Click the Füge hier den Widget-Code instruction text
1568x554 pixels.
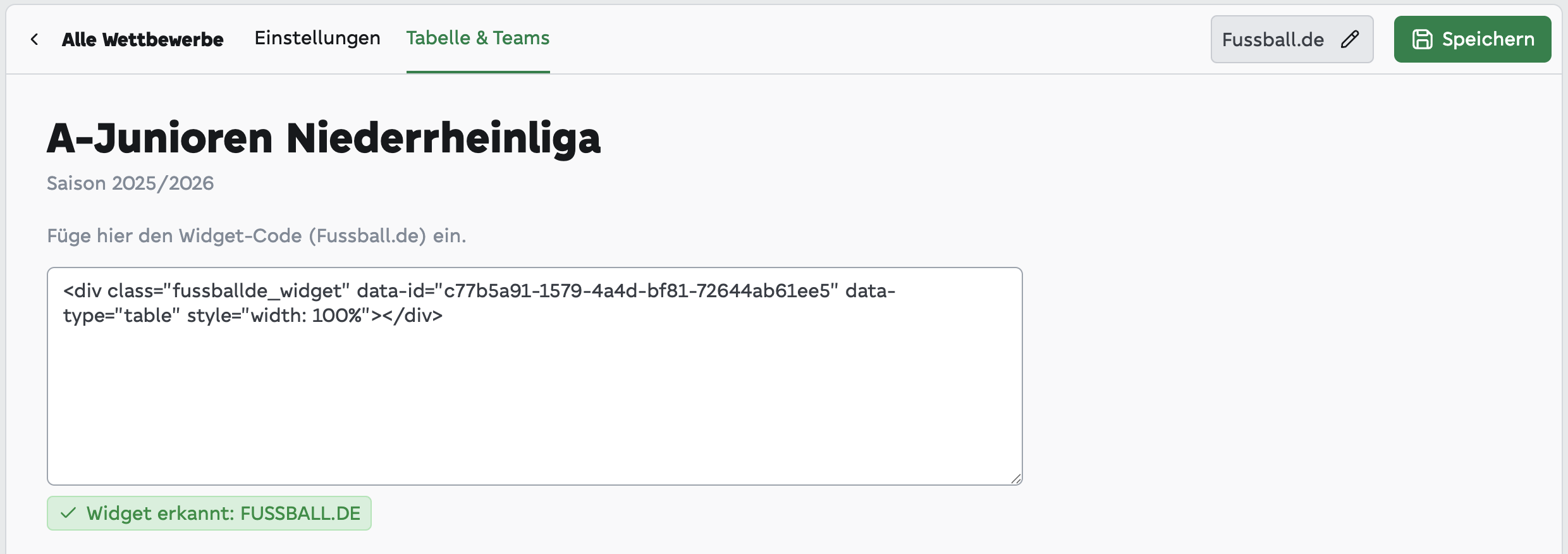tap(257, 236)
